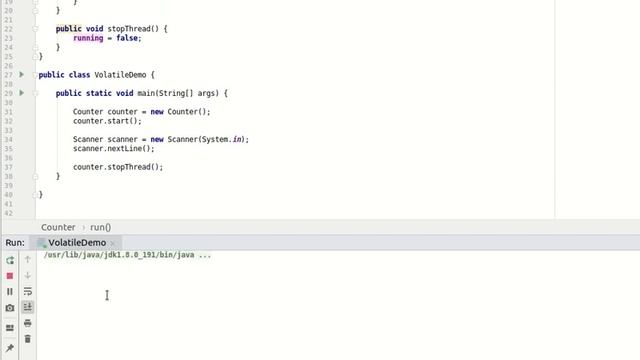Click the java command line in console

coord(127,255)
